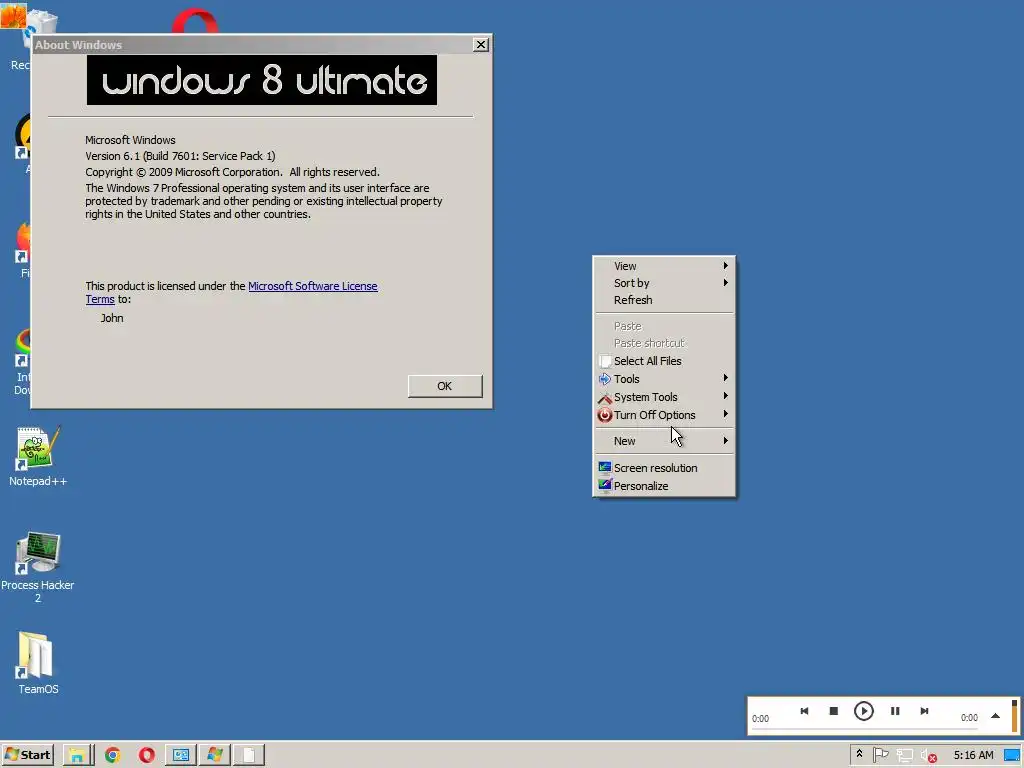The width and height of the screenshot is (1024, 768).
Task: Open the Sort by submenu
Action: (664, 283)
